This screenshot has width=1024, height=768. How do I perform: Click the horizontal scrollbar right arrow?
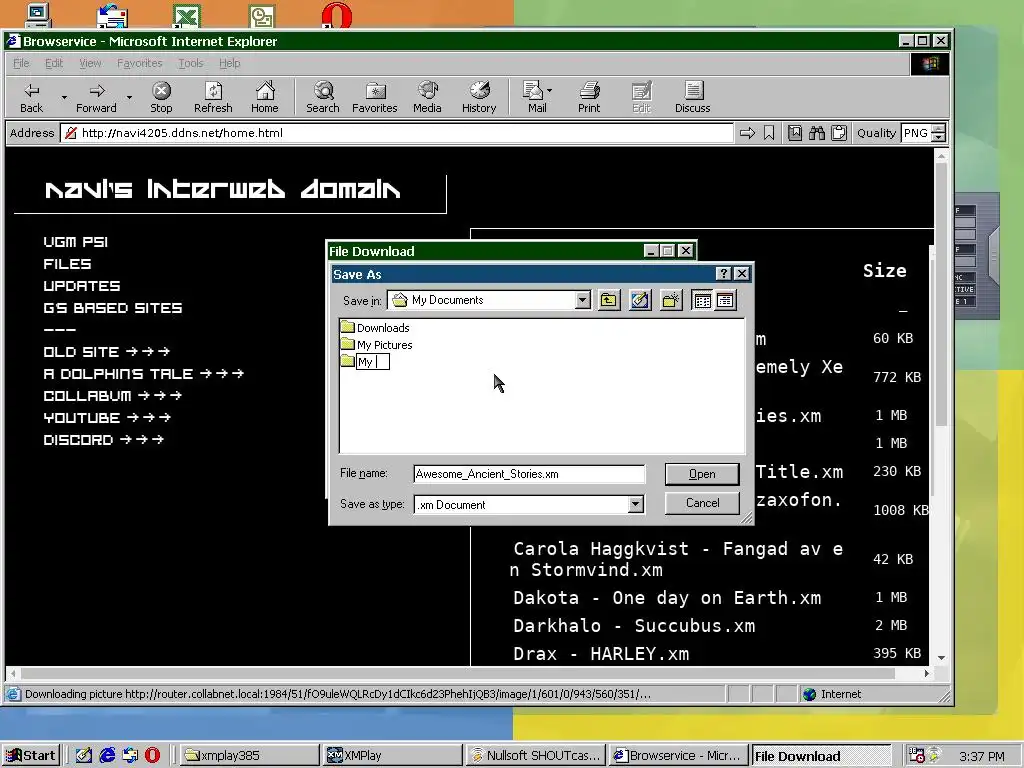(927, 673)
